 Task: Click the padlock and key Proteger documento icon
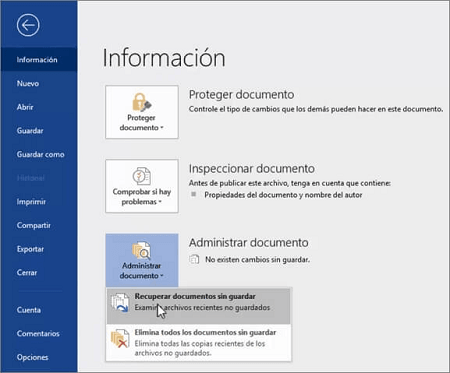point(142,102)
